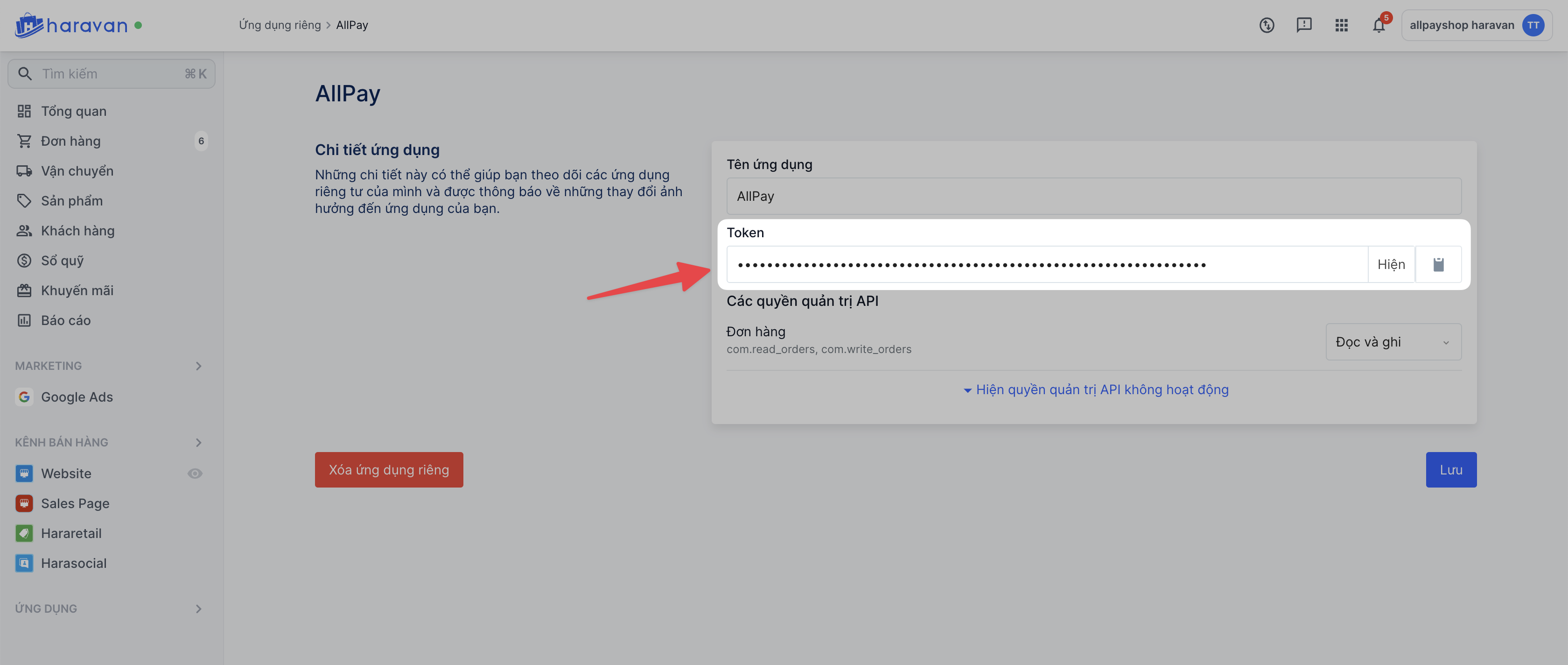Click the AllPay breadcrumb text

pyautogui.click(x=352, y=25)
